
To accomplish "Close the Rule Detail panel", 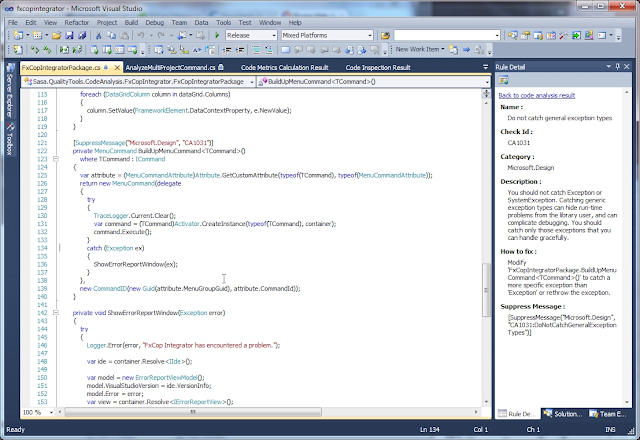I will 627,66.
